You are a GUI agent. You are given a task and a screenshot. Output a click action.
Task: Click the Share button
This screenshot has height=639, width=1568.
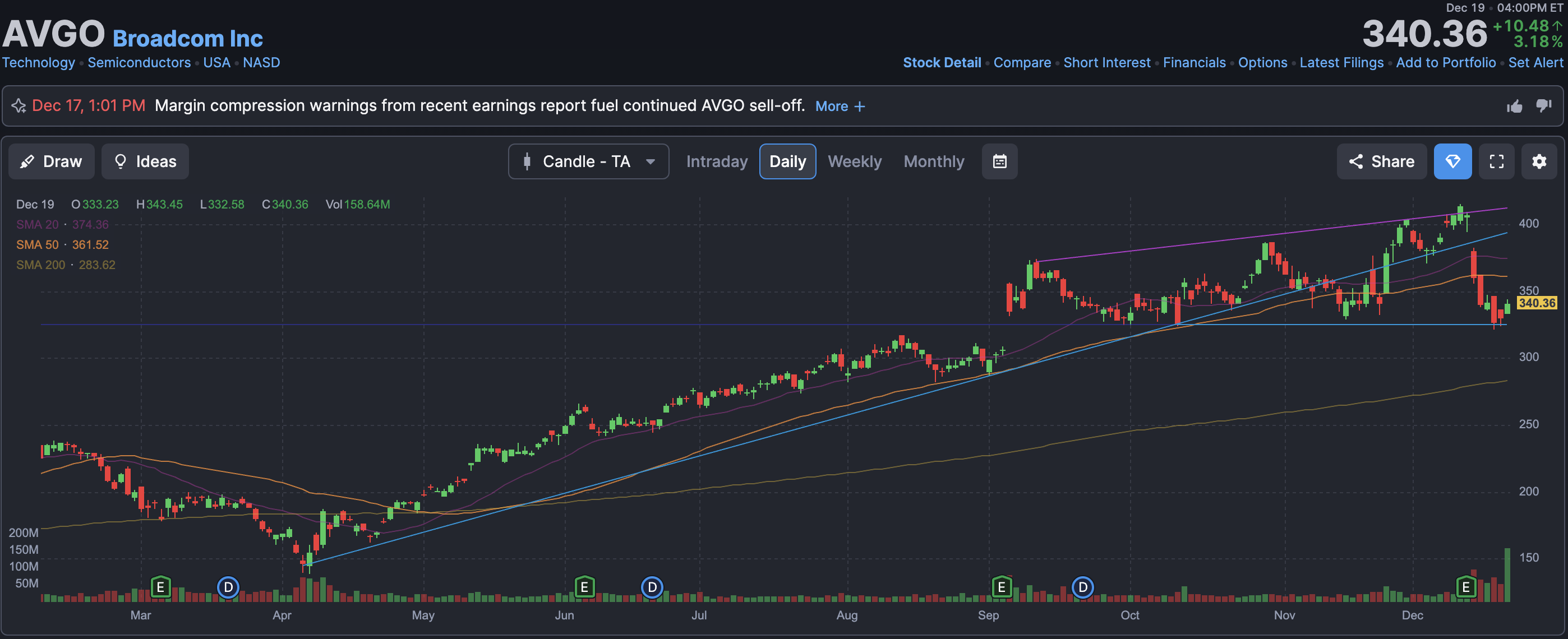(x=1381, y=161)
